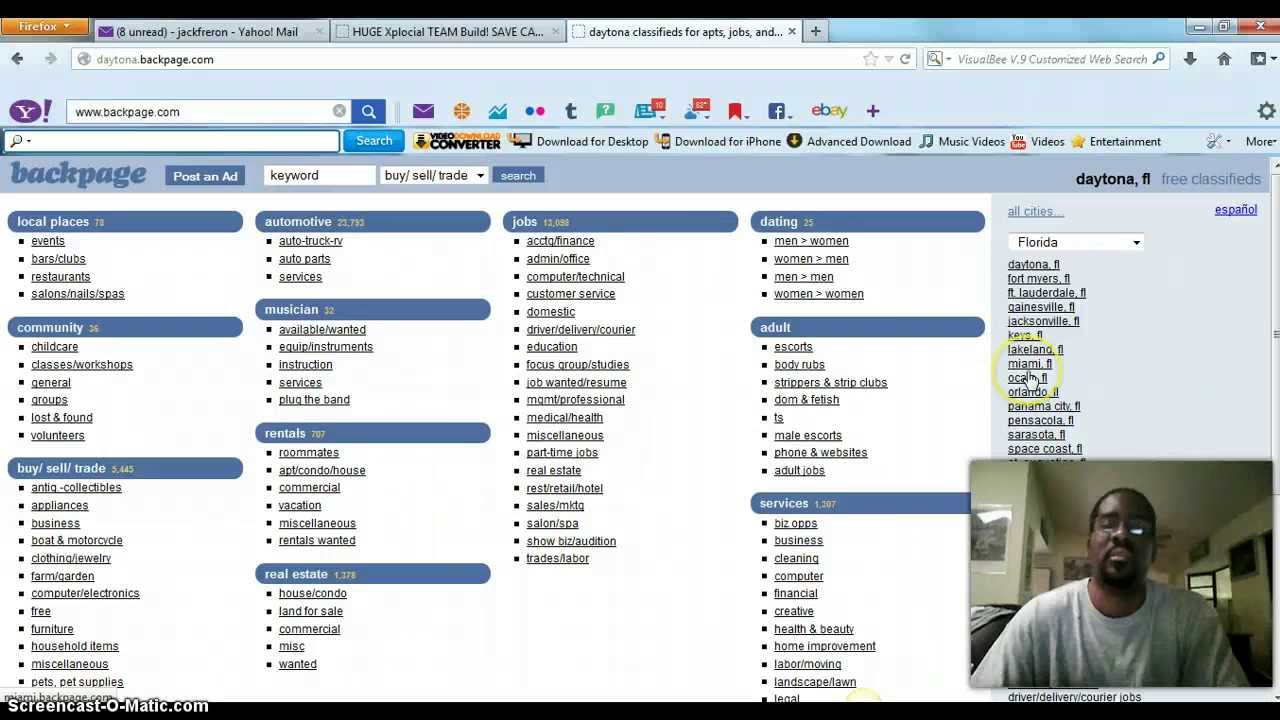The image size is (1280, 720).
Task: Open the Florida state dropdown
Action: coord(1075,242)
